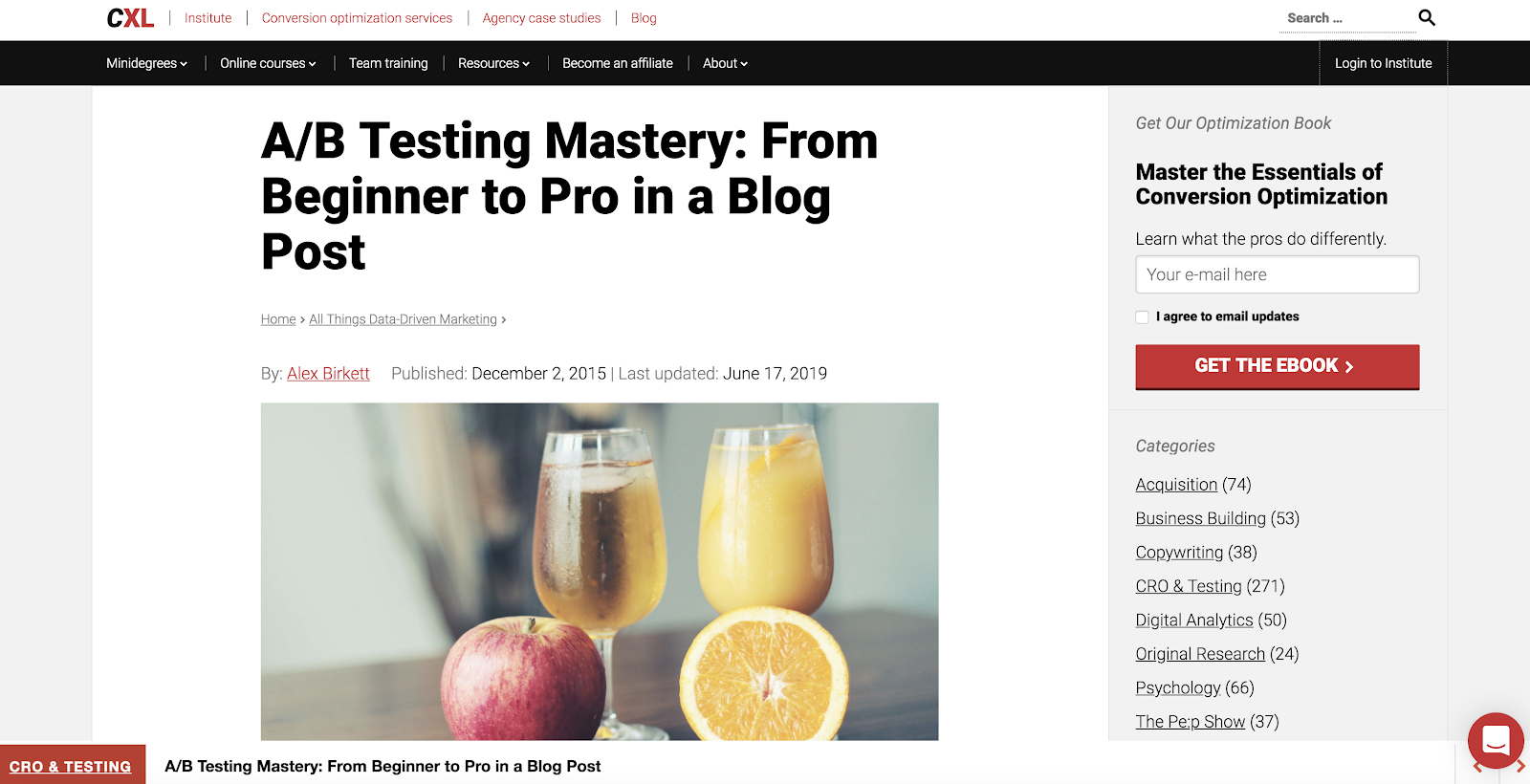Click the CXL logo
1530x784 pixels.
[130, 18]
